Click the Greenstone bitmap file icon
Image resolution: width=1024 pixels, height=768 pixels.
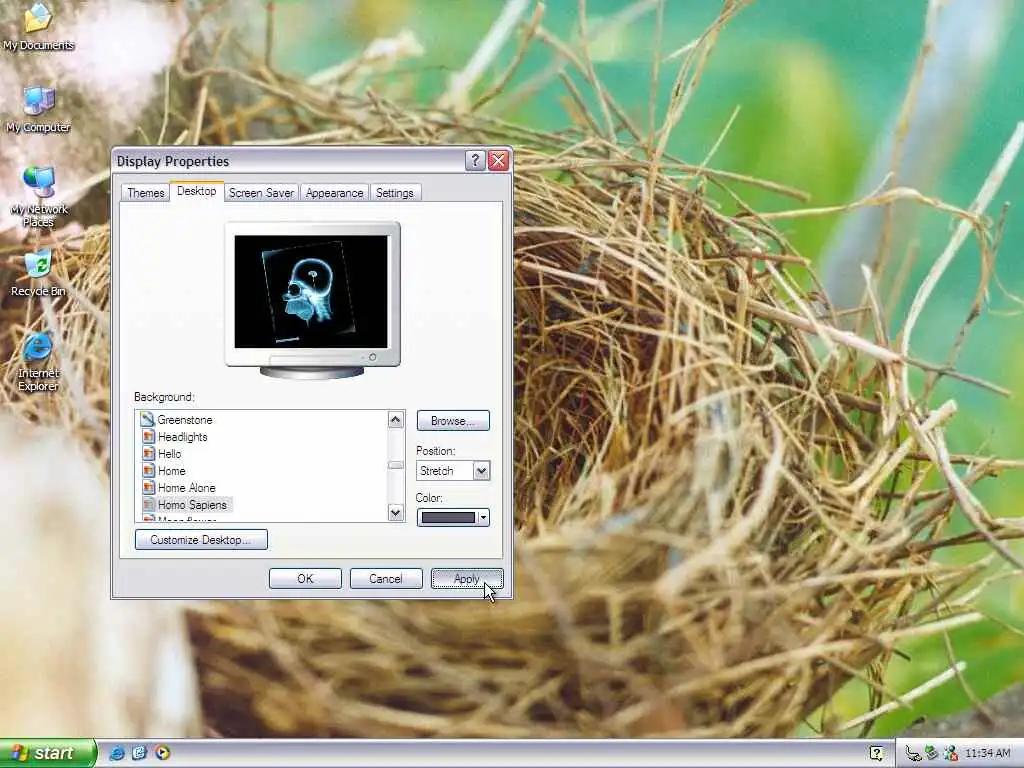pos(148,419)
